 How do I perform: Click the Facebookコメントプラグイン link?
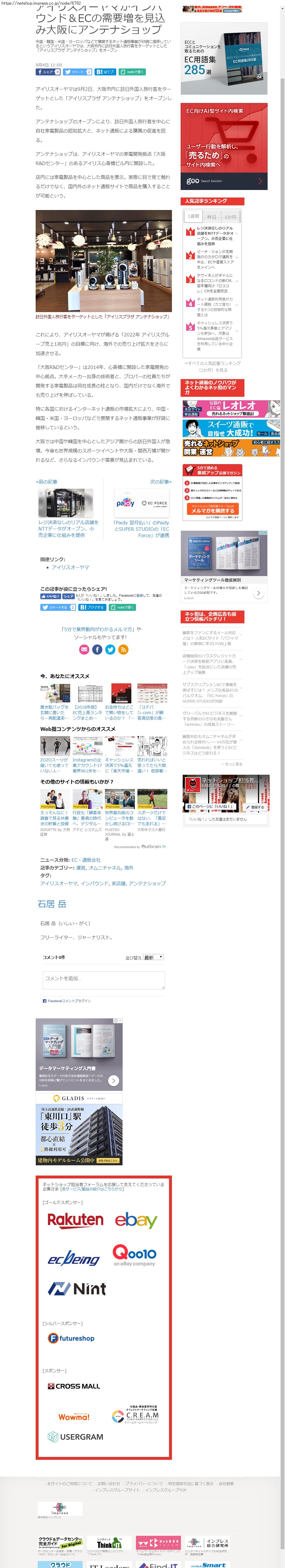coord(69,1001)
